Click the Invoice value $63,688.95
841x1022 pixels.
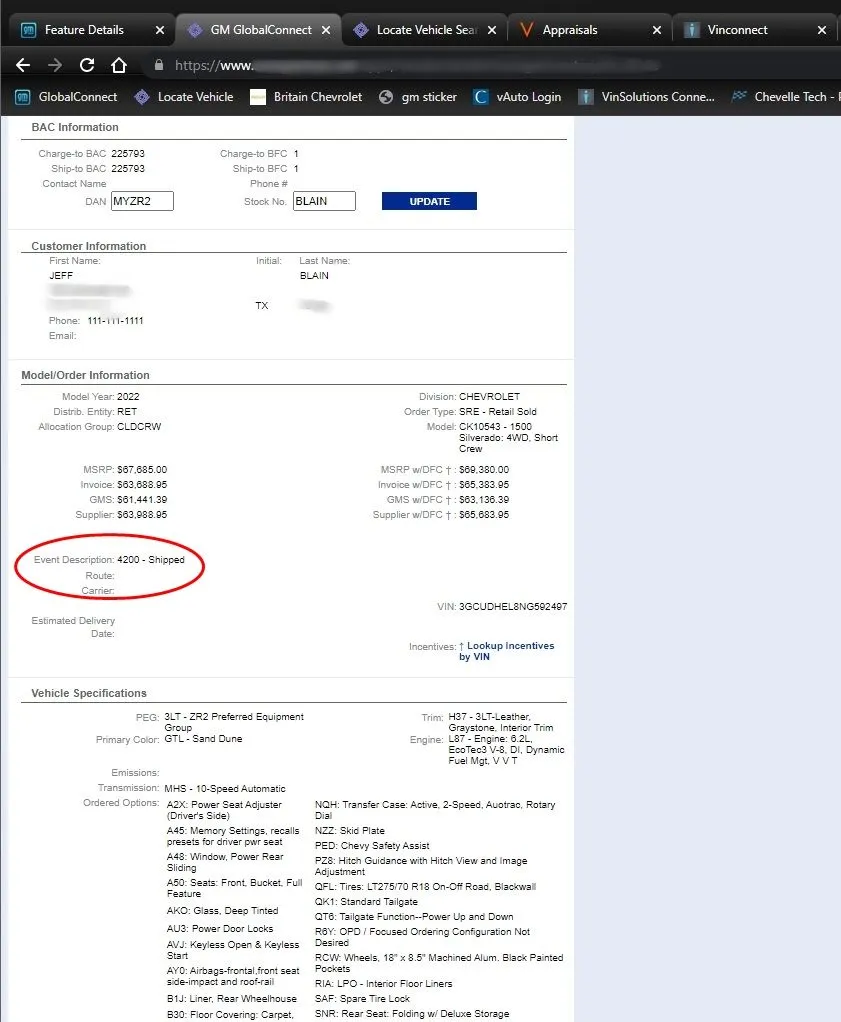(142, 484)
